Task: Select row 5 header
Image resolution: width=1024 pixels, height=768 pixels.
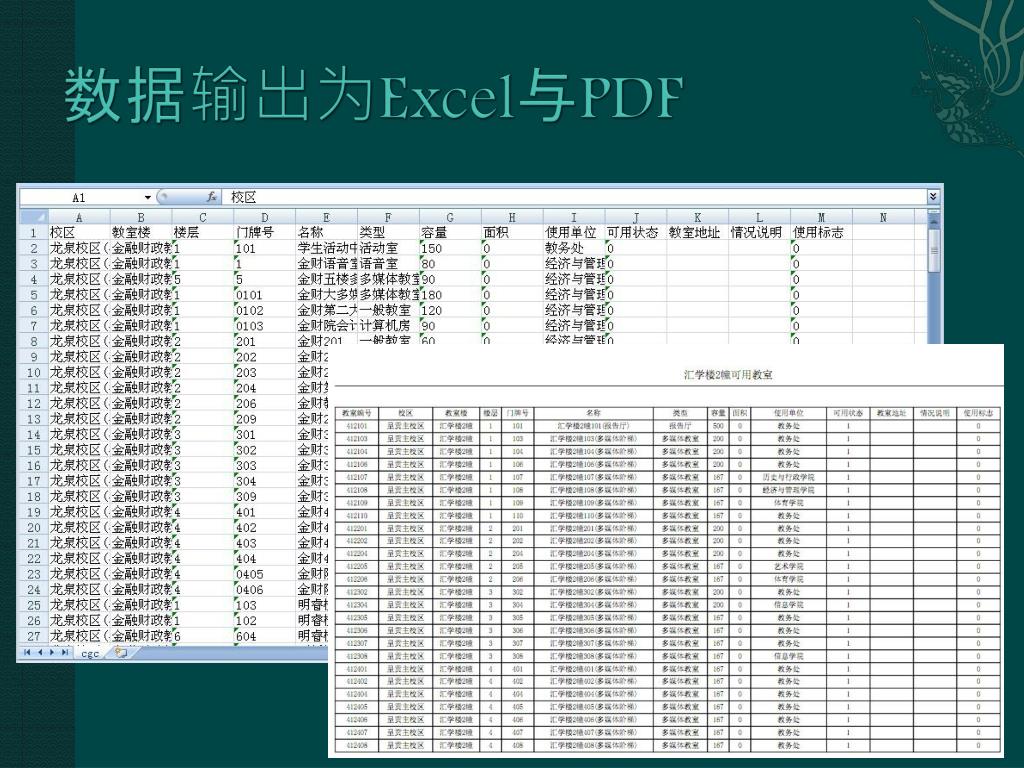Action: [x=33, y=295]
